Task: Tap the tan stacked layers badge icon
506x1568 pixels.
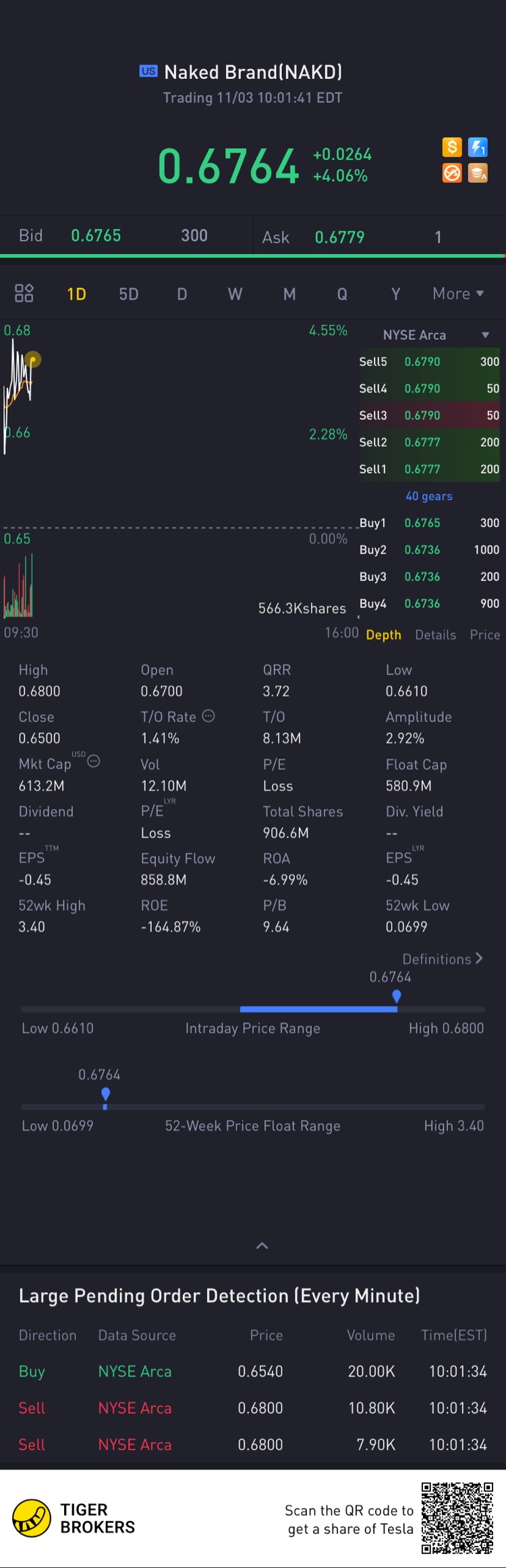Action: (x=478, y=173)
